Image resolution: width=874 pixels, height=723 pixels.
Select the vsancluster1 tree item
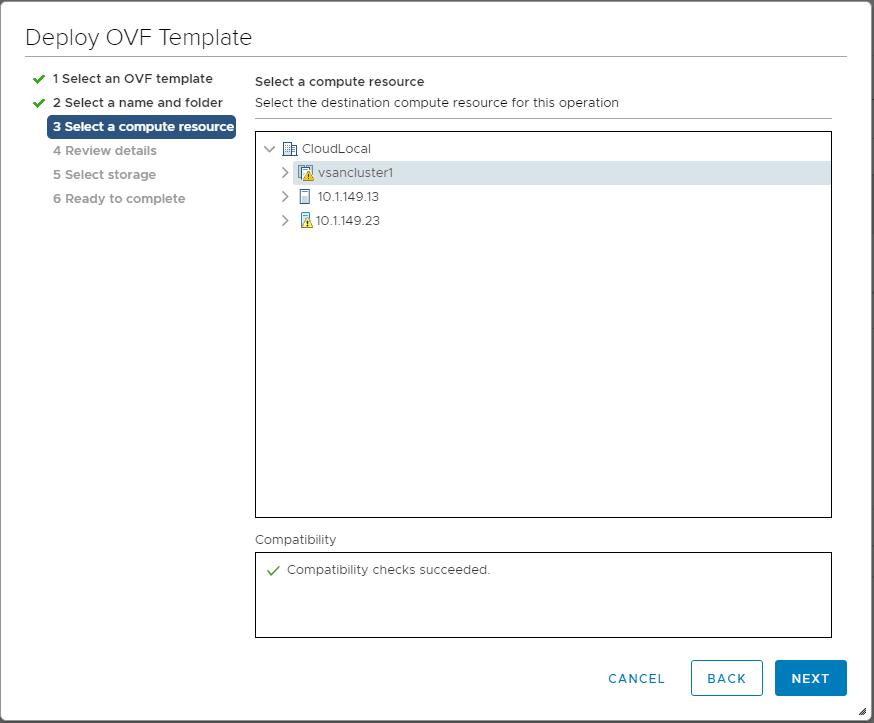pos(355,173)
